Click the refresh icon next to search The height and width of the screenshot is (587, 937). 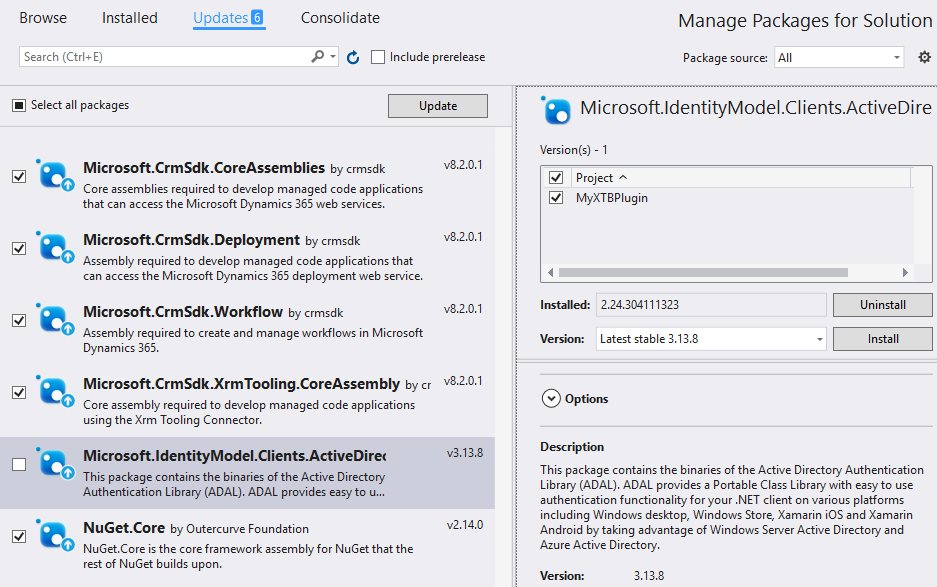click(353, 57)
